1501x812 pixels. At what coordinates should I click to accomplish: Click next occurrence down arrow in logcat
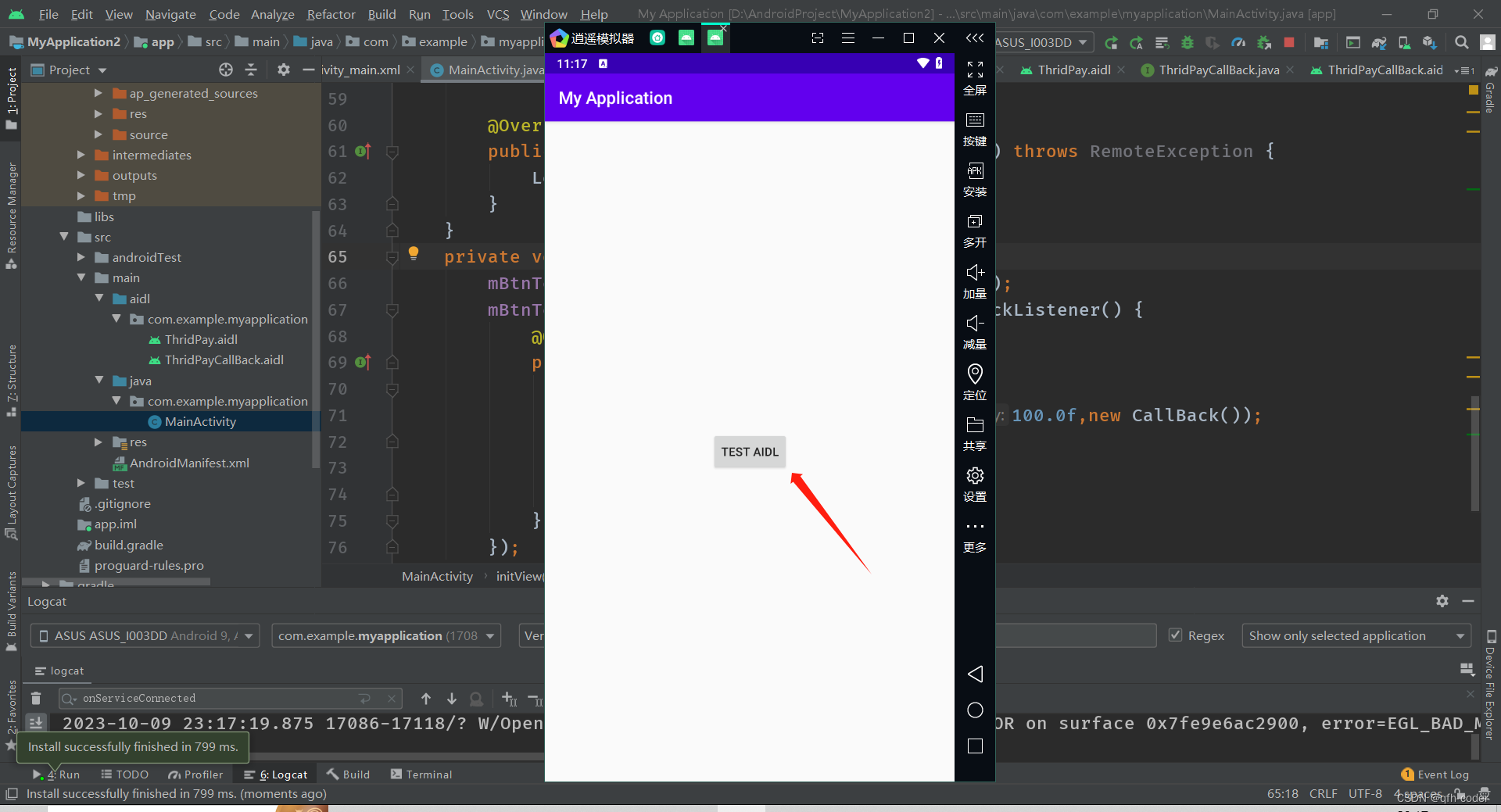tap(451, 698)
